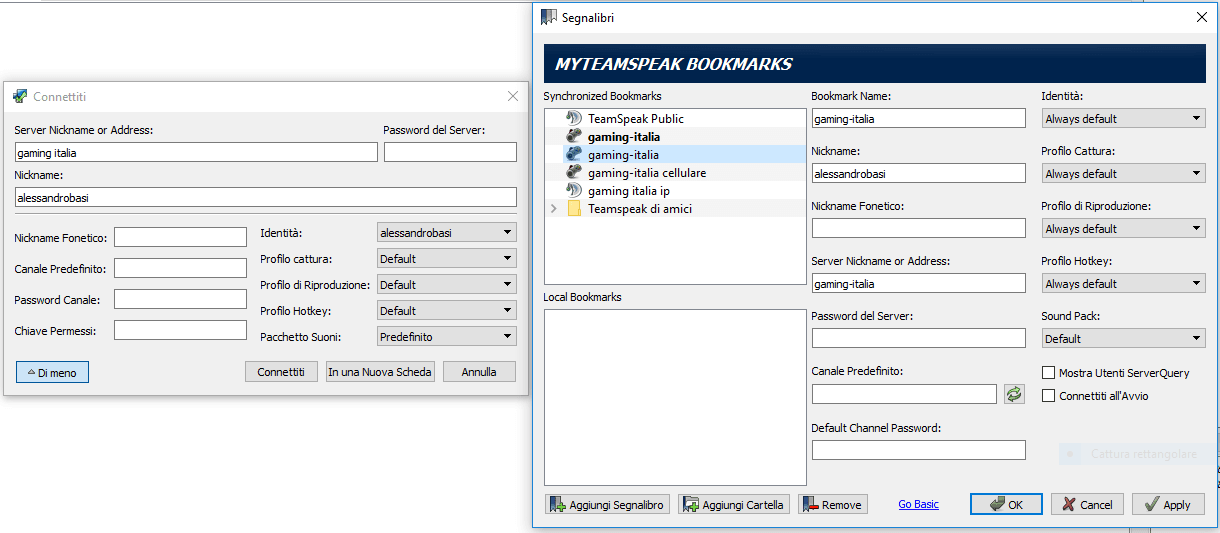Cancel the Segnalibri dialog
Screen dimensions: 1220x533
[x=1088, y=504]
